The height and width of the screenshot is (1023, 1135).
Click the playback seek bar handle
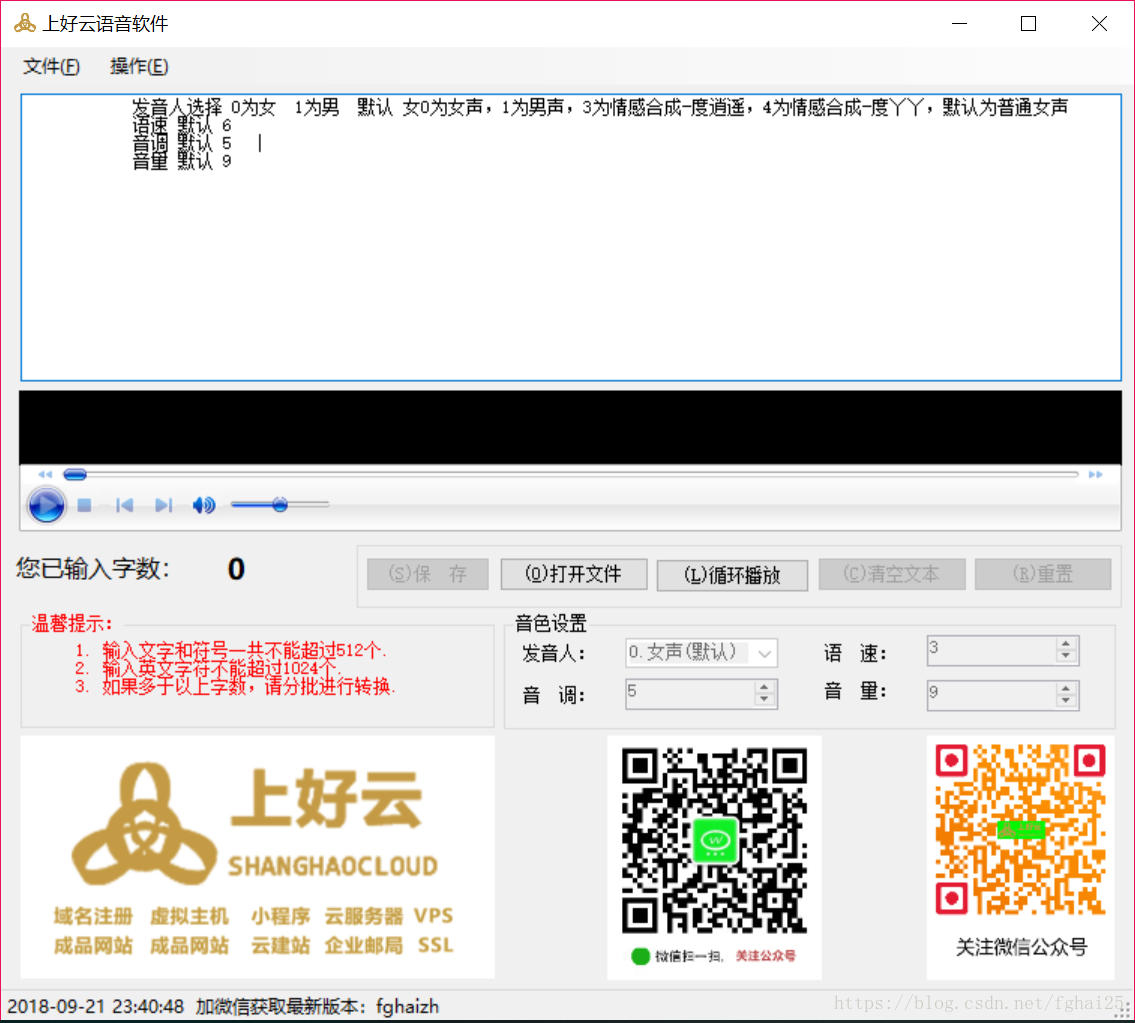(75, 474)
